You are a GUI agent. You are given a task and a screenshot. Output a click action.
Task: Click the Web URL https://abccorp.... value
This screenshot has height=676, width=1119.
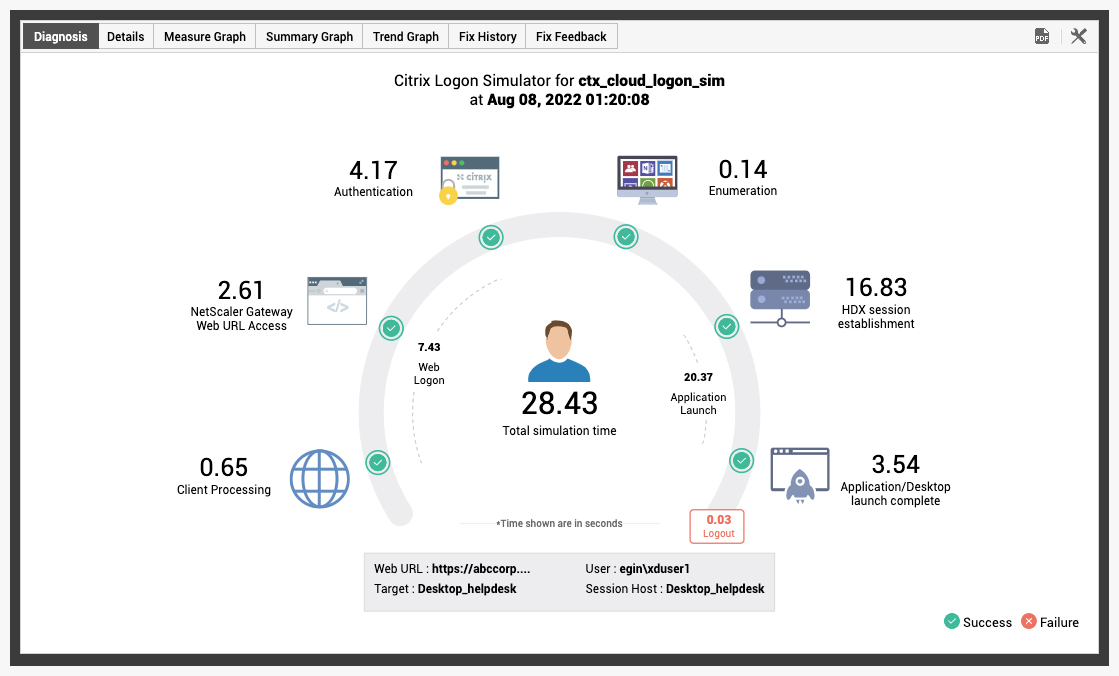pos(481,569)
